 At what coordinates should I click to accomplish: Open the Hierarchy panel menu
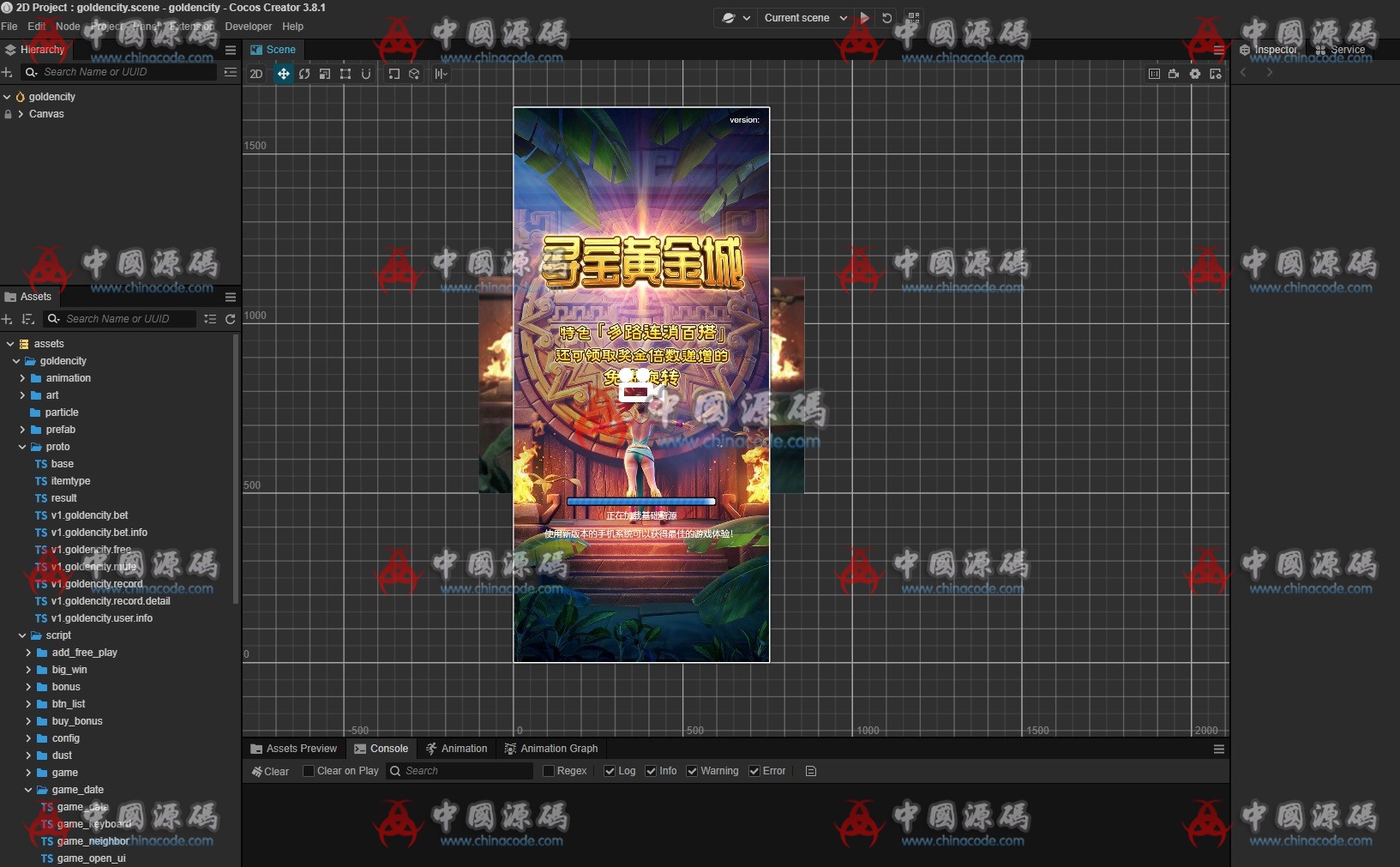point(231,50)
